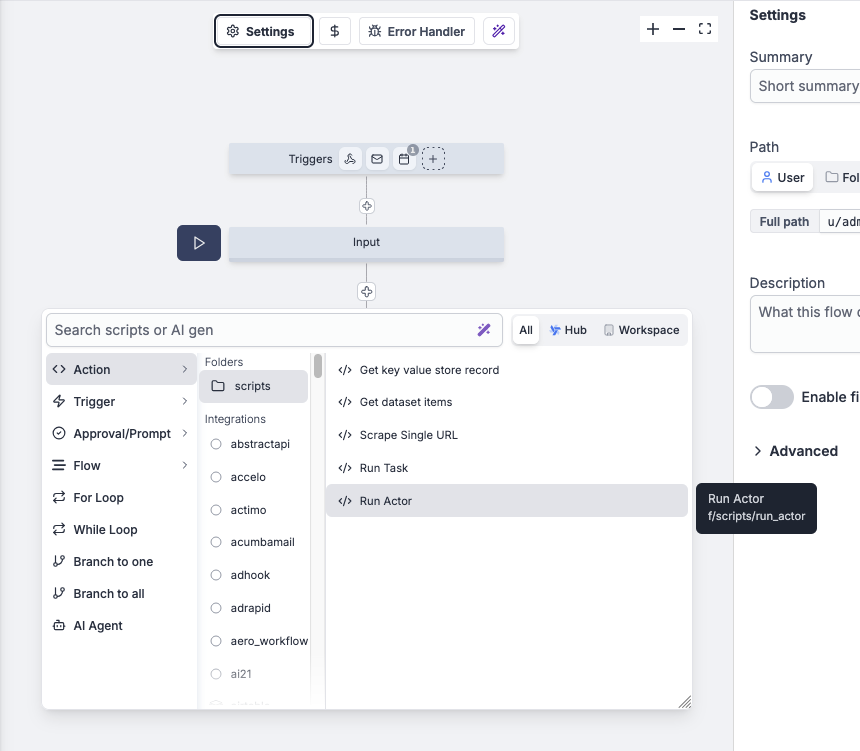Add a new trigger with the dashed plus icon
This screenshot has height=751, width=860.
coord(434,158)
